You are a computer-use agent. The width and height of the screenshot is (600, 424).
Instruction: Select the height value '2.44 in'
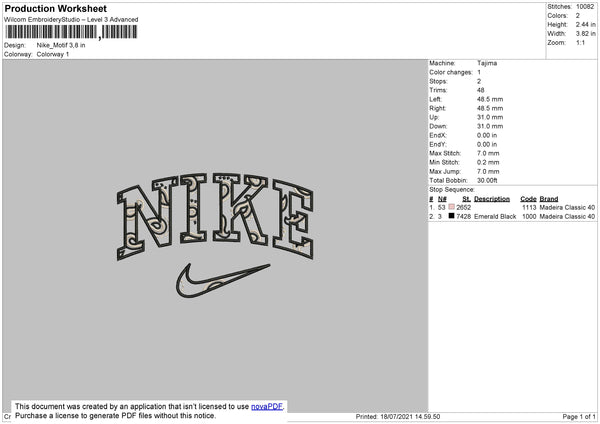pyautogui.click(x=585, y=24)
